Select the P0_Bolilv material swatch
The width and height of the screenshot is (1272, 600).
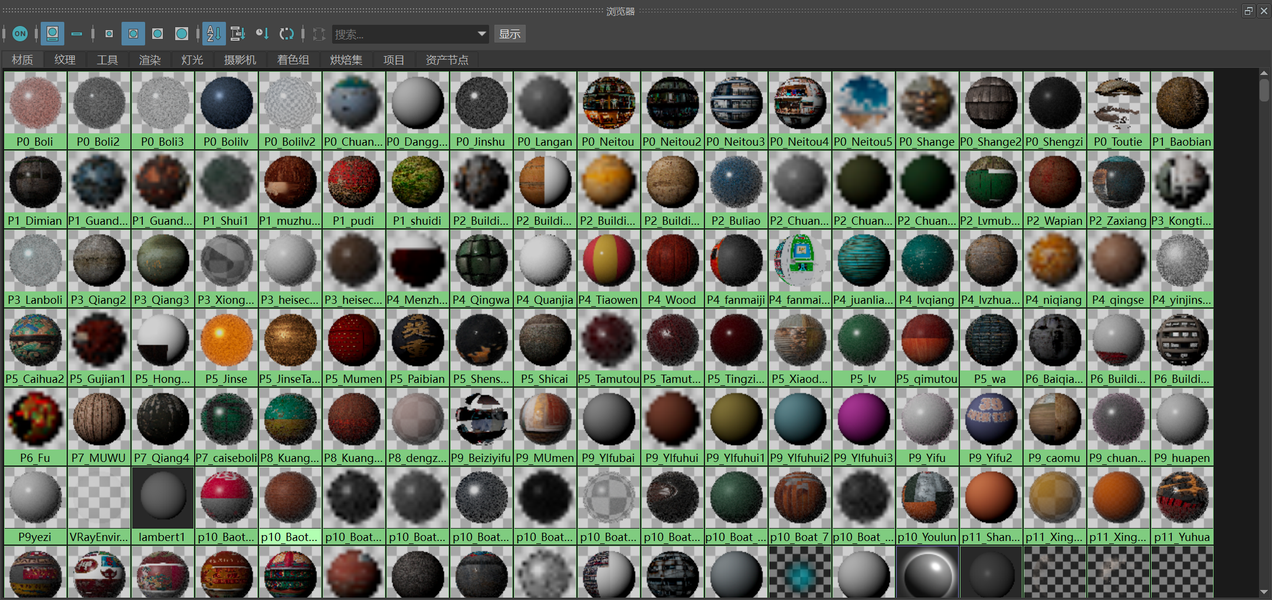[226, 110]
